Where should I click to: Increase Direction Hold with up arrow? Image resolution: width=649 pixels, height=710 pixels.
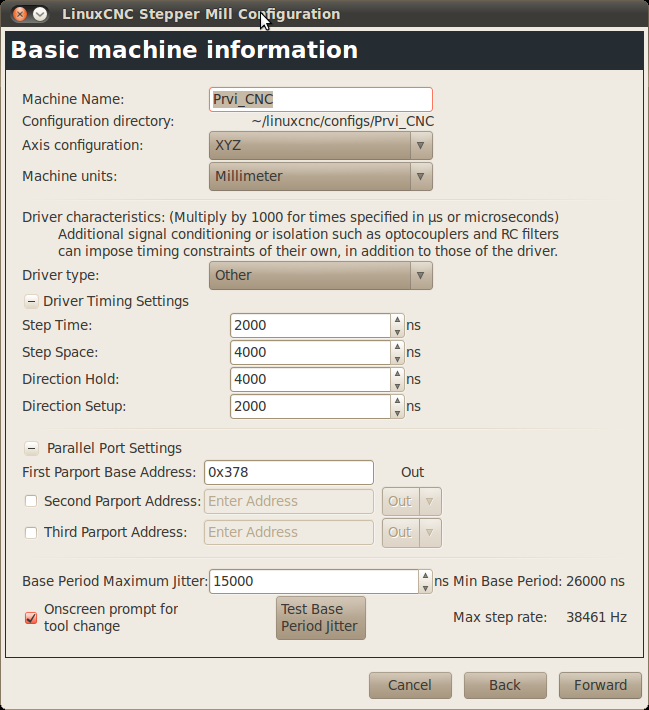[x=397, y=374]
